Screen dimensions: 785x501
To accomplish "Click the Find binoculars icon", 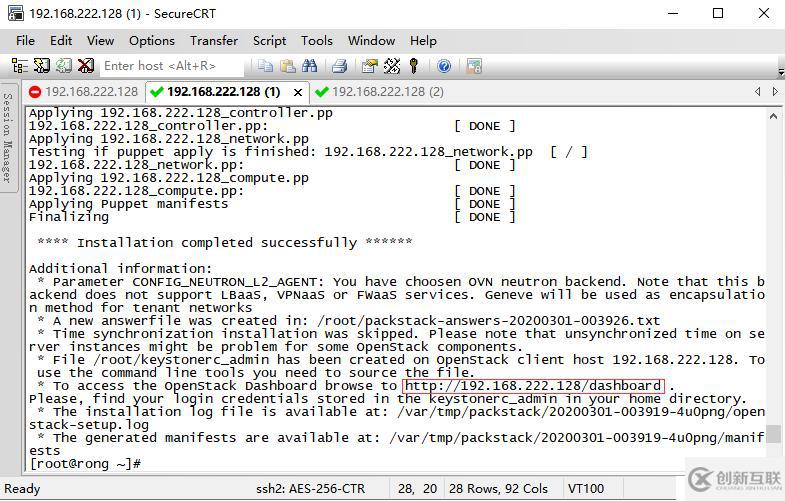I will (309, 66).
